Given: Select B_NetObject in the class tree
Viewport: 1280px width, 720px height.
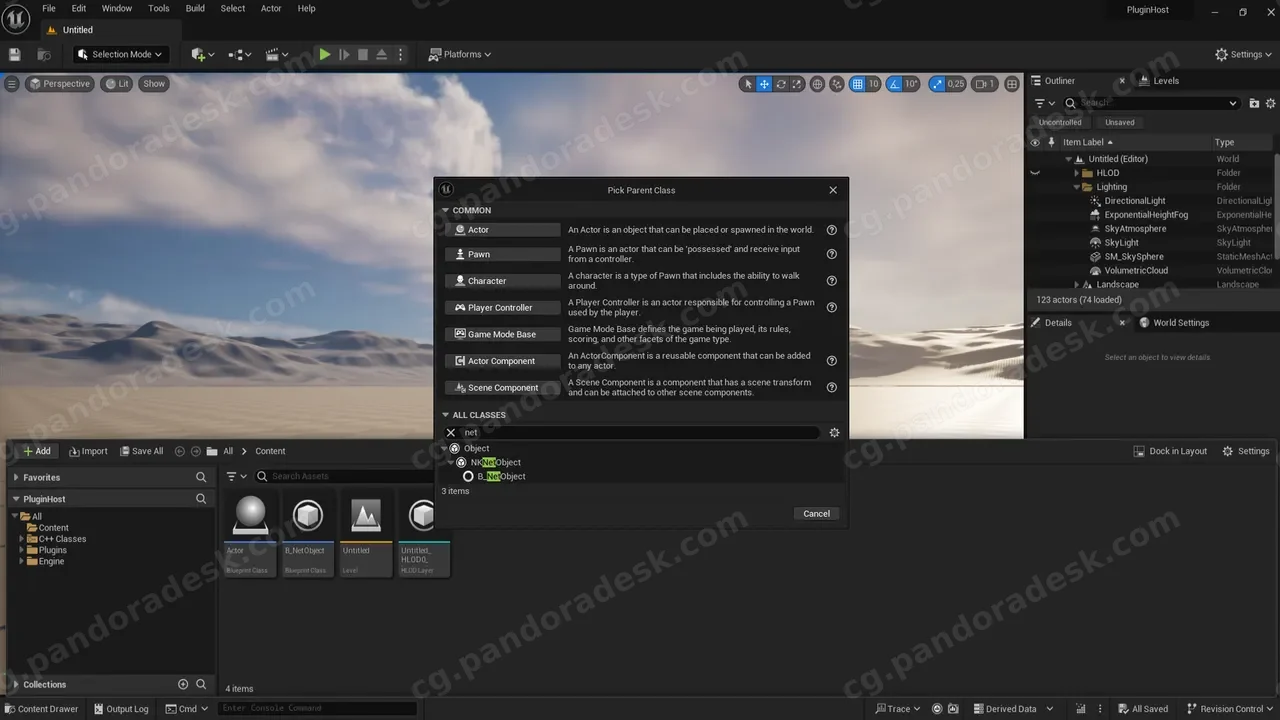Looking at the screenshot, I should click(x=501, y=477).
